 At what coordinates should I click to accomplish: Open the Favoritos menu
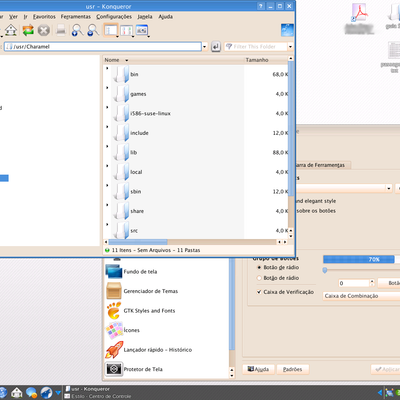click(x=44, y=16)
